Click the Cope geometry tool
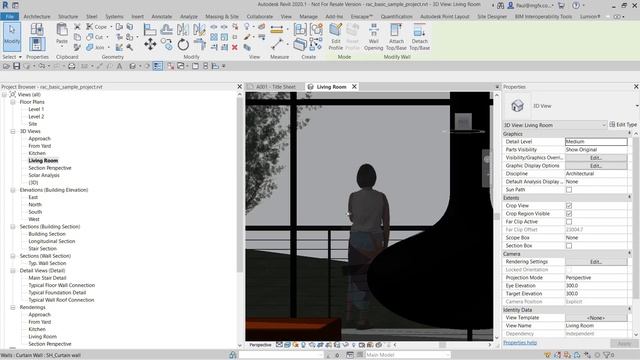 click(x=97, y=27)
